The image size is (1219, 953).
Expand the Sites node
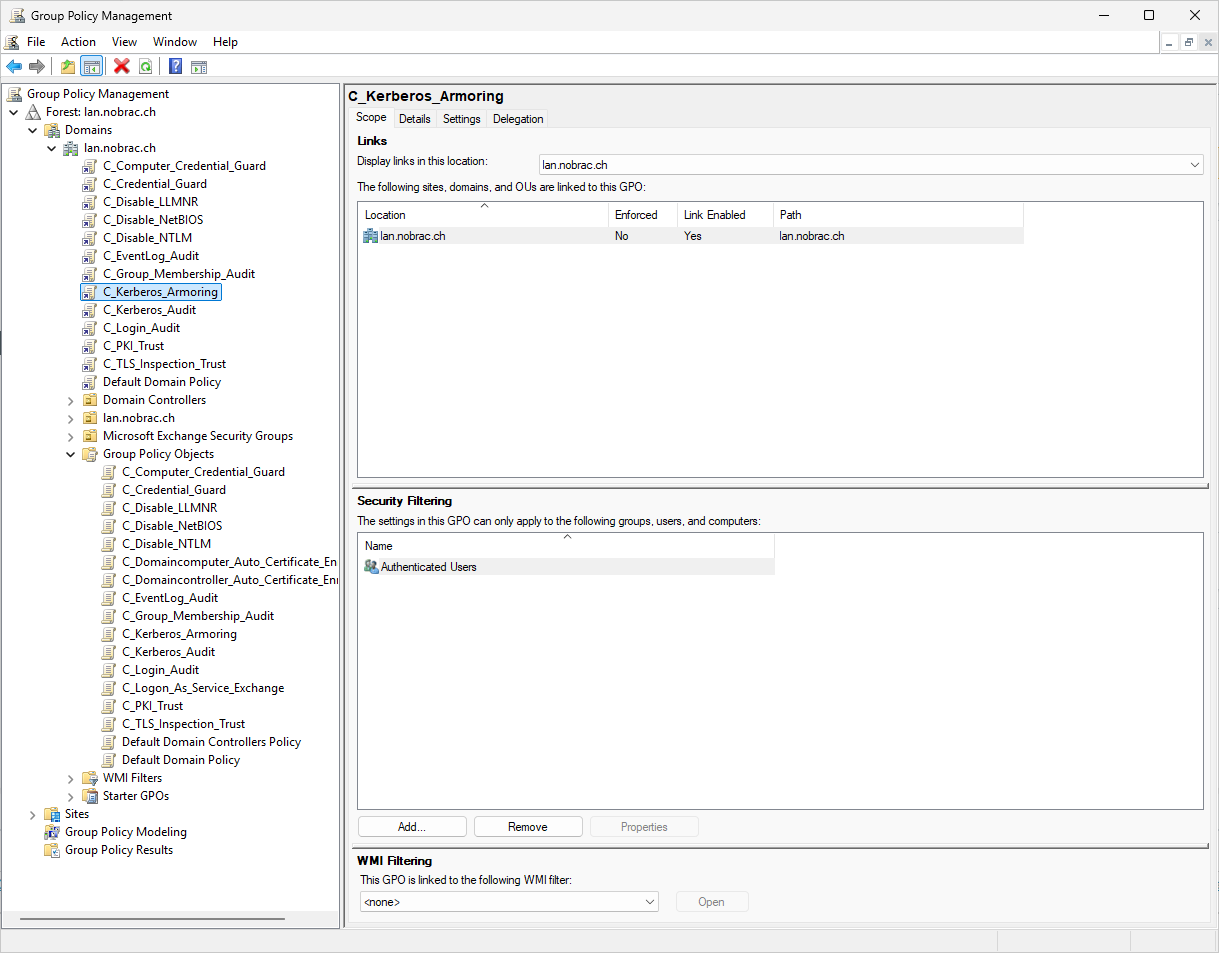click(x=33, y=814)
